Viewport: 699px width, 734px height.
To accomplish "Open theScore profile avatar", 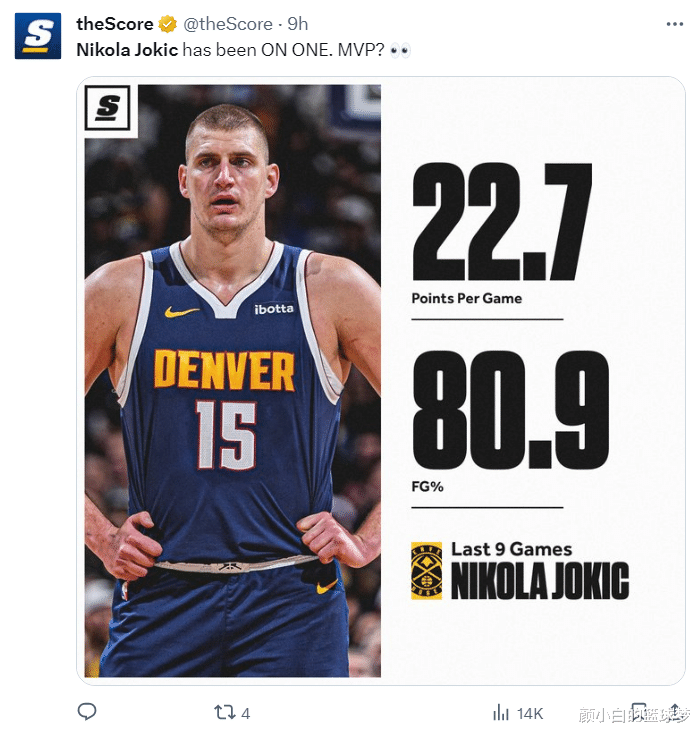I will coord(38,36).
